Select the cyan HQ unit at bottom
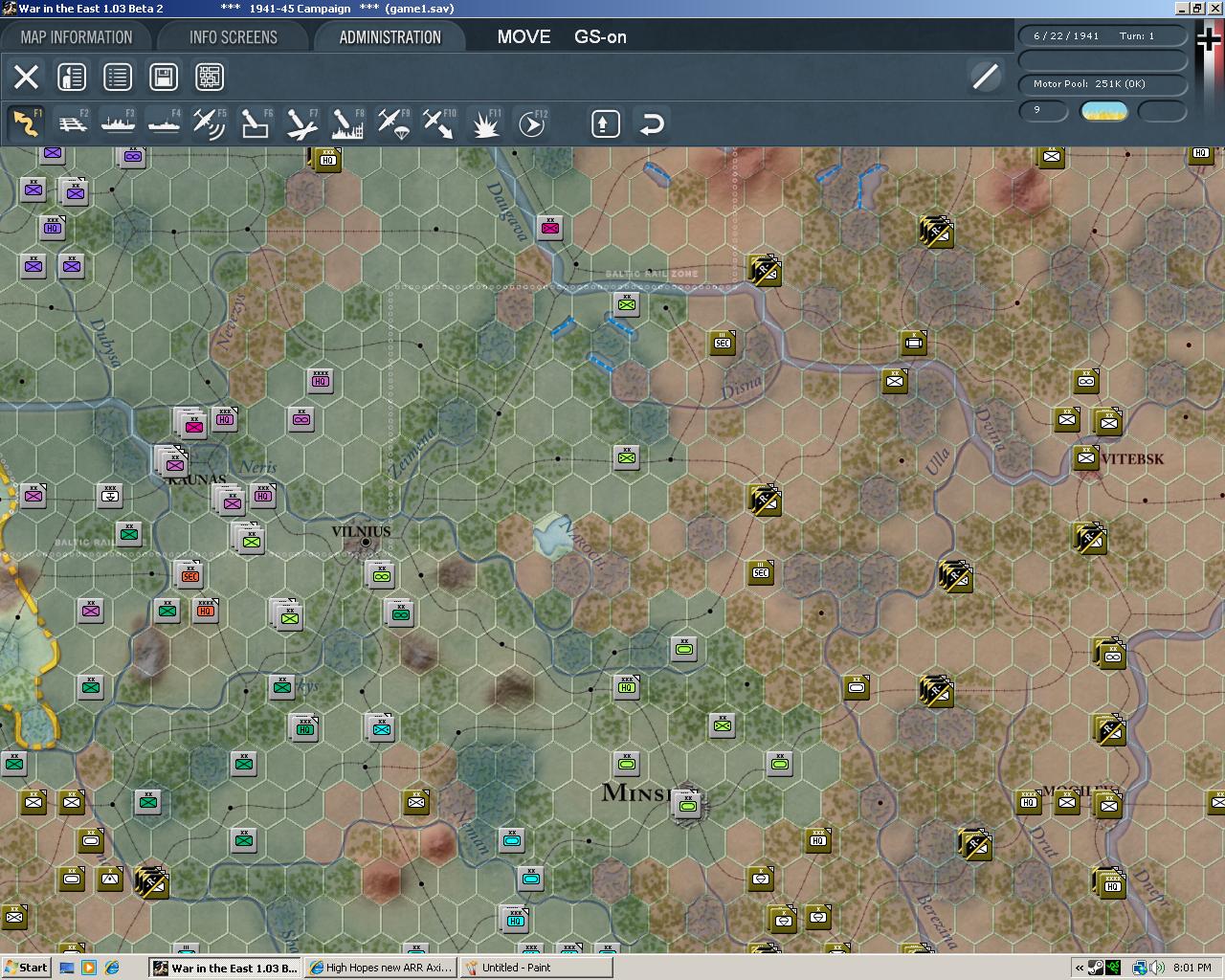Image resolution: width=1225 pixels, height=980 pixels. pos(515,920)
